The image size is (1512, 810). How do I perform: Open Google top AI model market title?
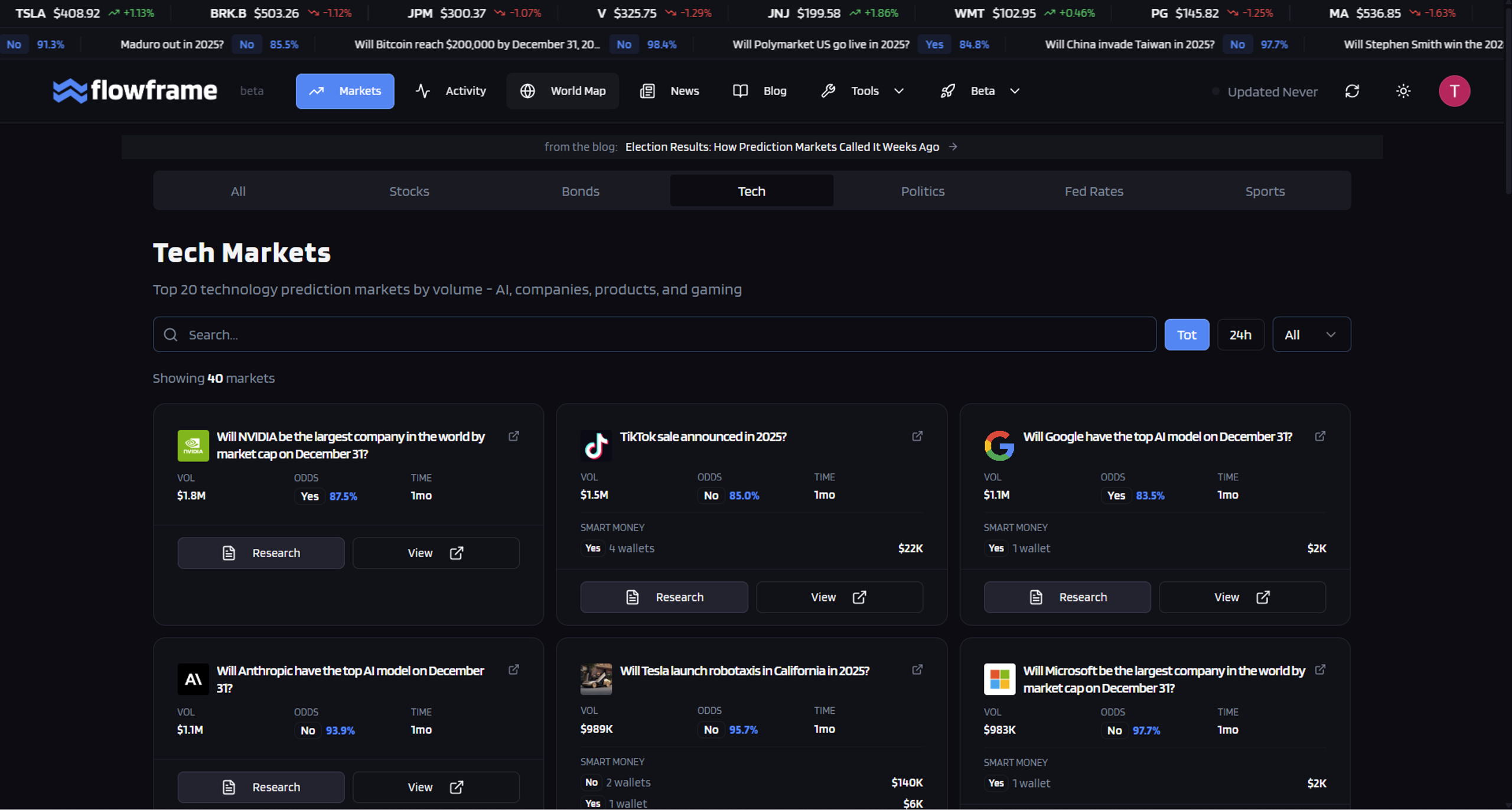click(1158, 437)
